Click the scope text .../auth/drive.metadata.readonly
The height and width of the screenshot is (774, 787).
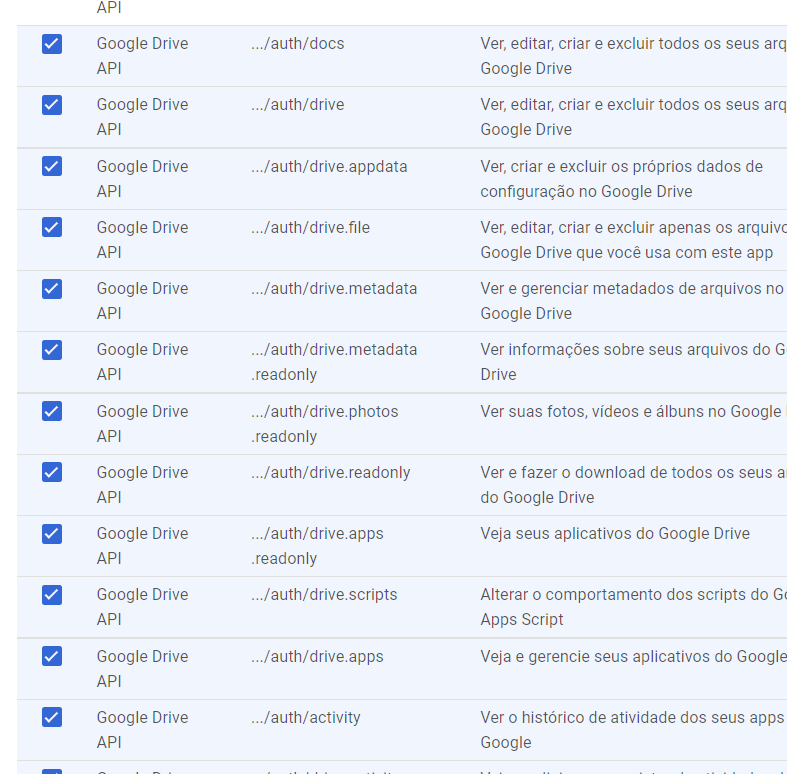coord(334,362)
